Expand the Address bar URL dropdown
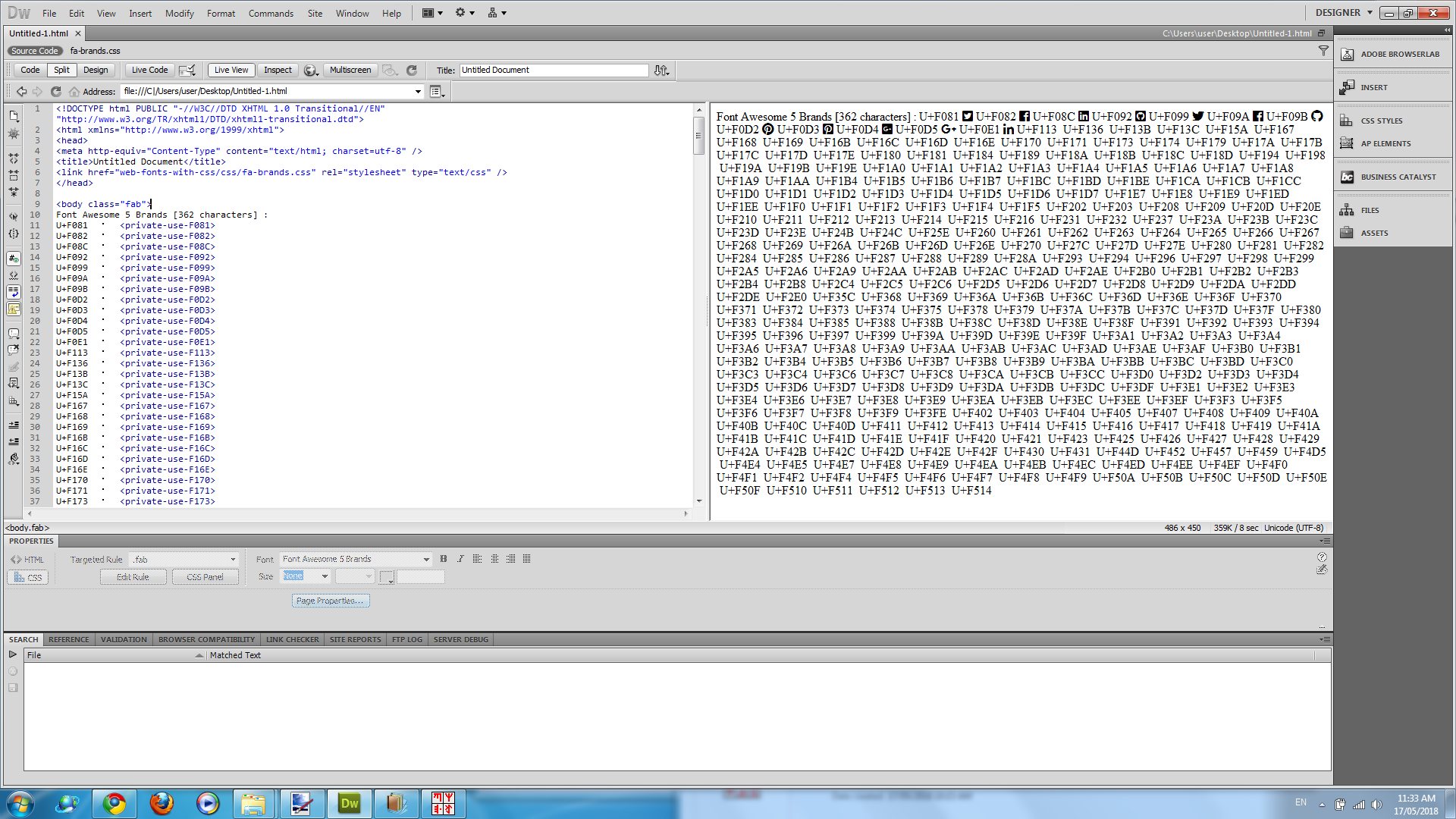 418,91
